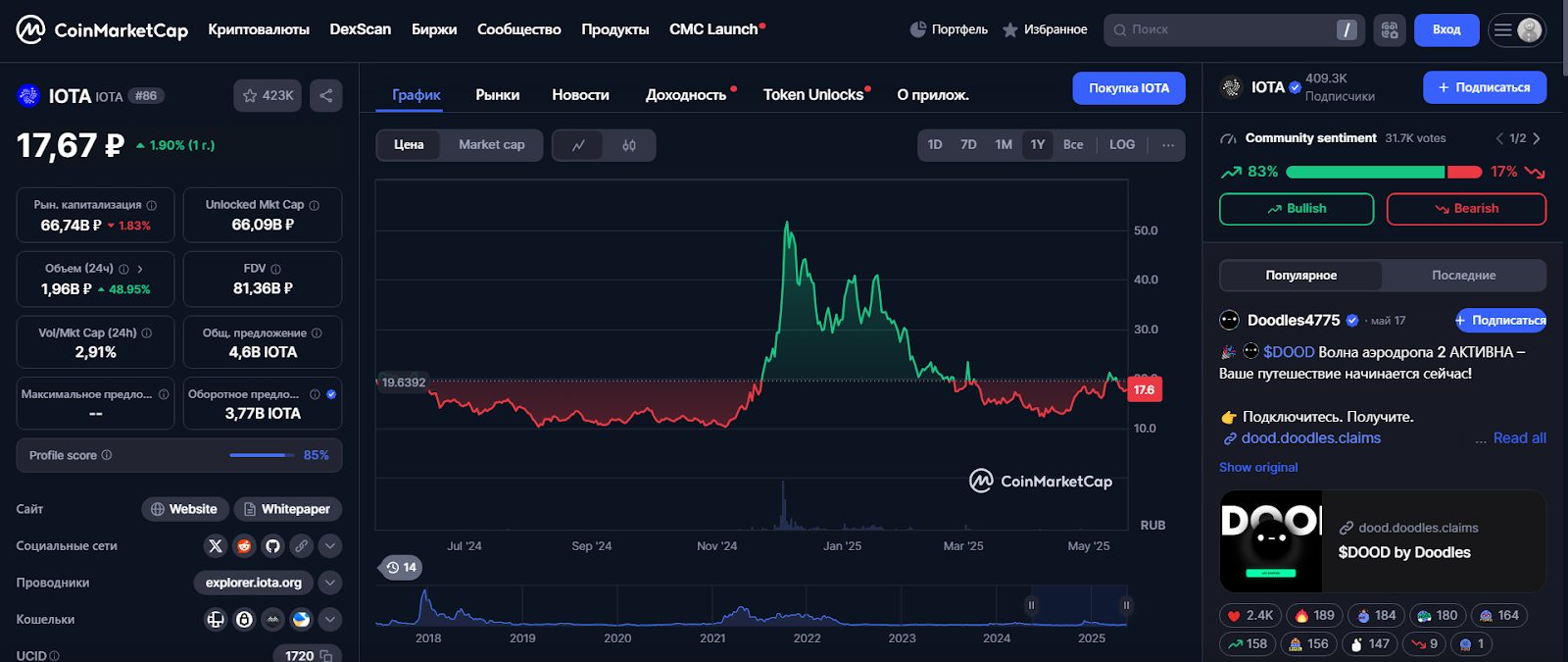Select the line chart type icon
Viewport: 1568px width, 662px height.
pos(578,145)
